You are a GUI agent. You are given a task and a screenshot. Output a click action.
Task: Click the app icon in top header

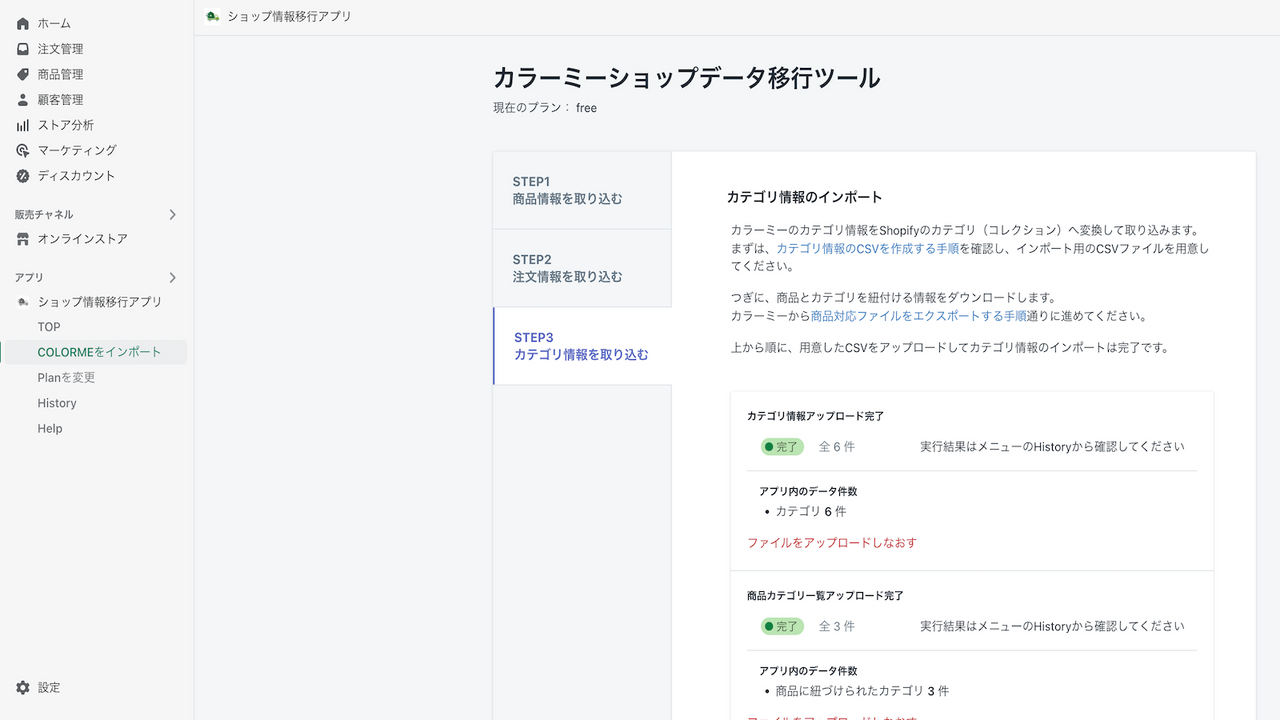212,16
